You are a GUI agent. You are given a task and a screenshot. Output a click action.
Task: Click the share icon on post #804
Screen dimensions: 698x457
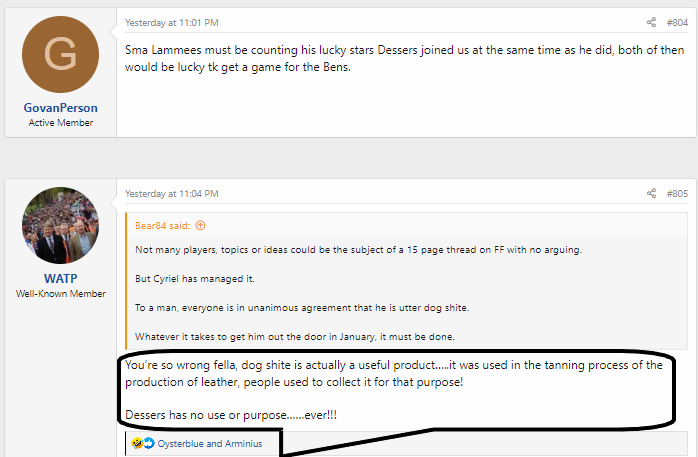(651, 22)
